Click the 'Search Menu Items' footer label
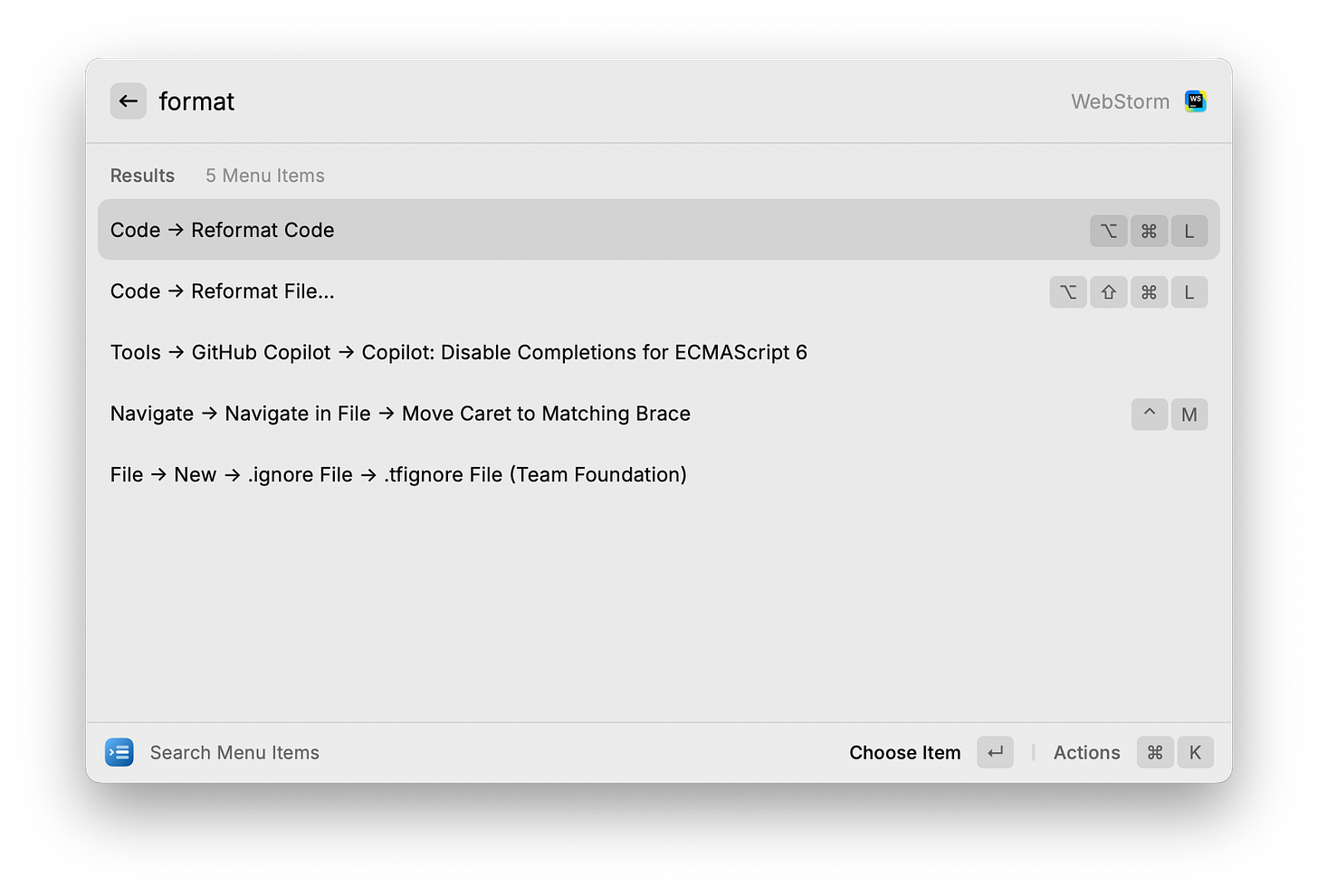Image resolution: width=1318 pixels, height=896 pixels. coord(234,752)
